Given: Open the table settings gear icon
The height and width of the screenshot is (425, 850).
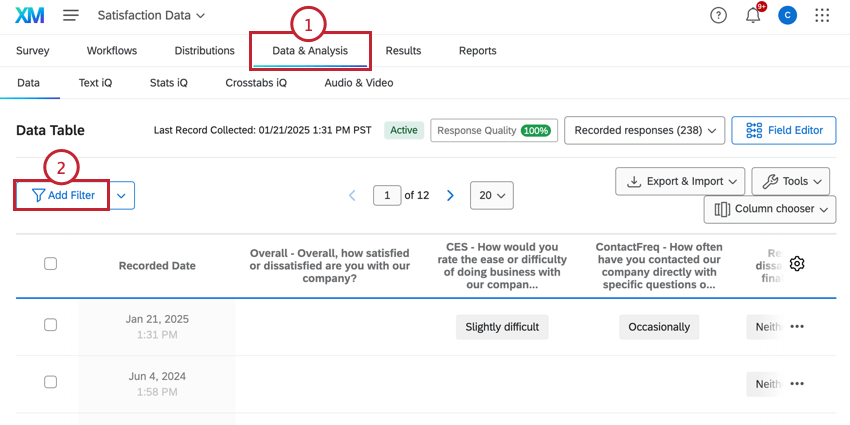Looking at the screenshot, I should 797,264.
